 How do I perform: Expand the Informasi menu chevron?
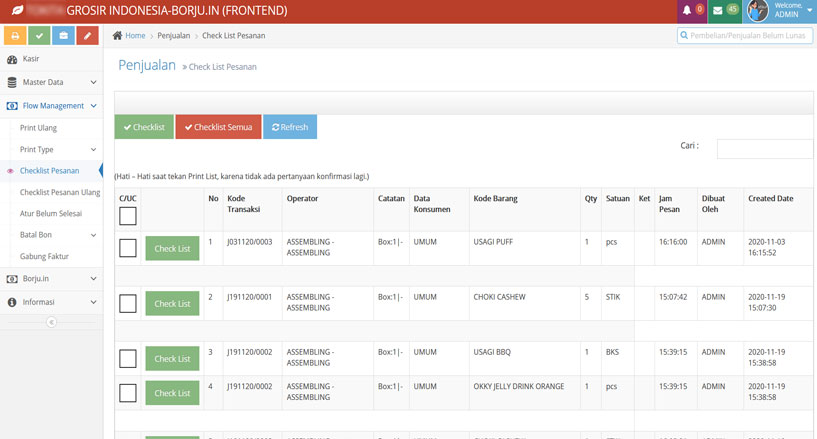pyautogui.click(x=93, y=302)
